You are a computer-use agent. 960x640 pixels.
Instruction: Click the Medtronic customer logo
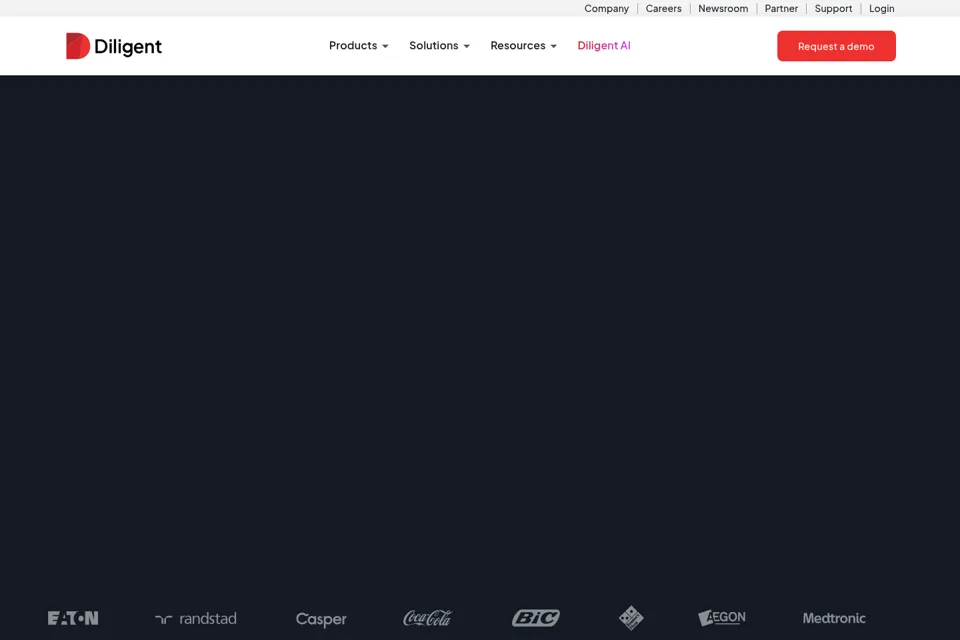834,618
